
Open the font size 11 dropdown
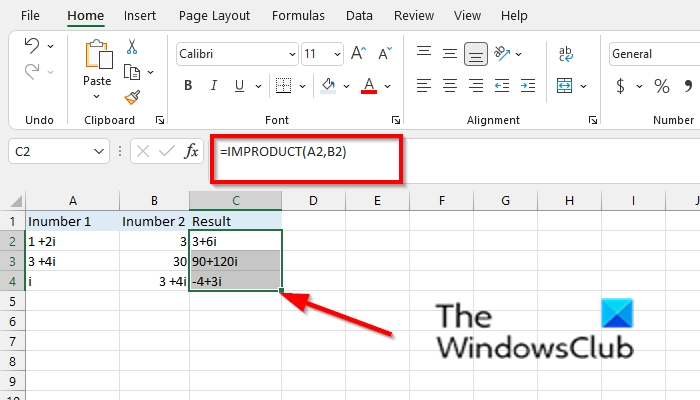[x=337, y=54]
